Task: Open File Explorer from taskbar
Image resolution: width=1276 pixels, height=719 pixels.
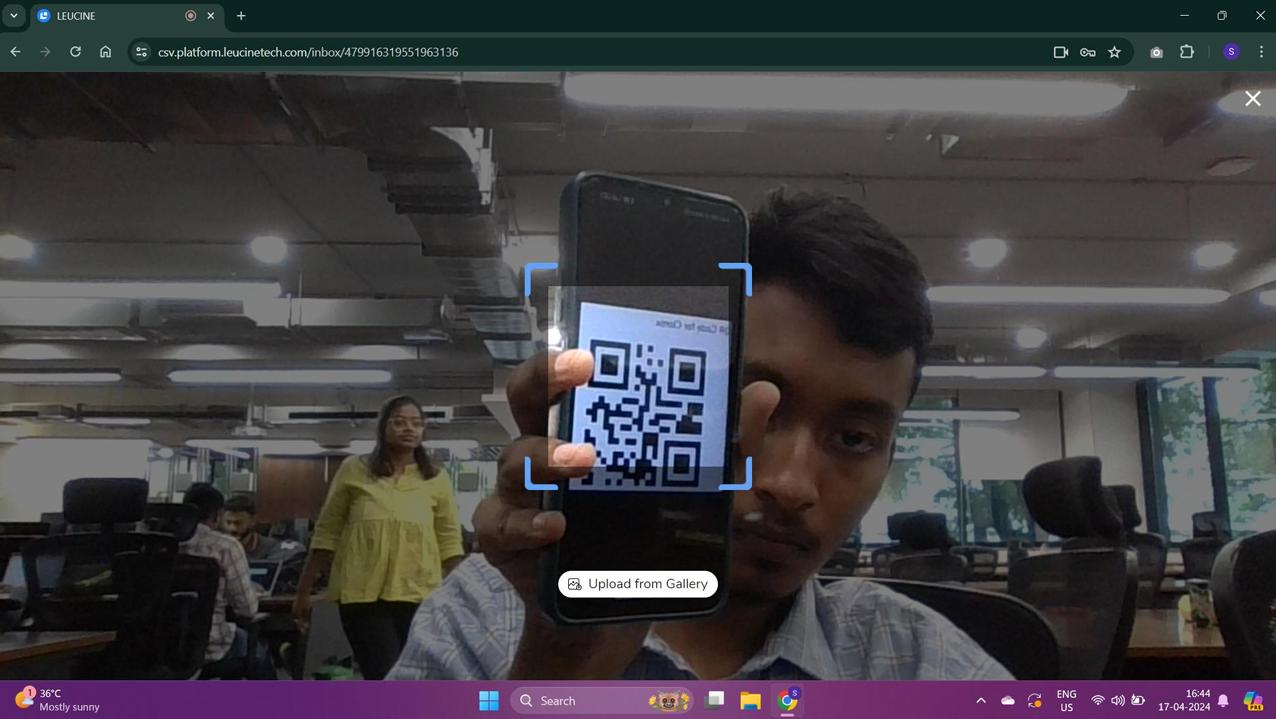Action: pos(751,700)
